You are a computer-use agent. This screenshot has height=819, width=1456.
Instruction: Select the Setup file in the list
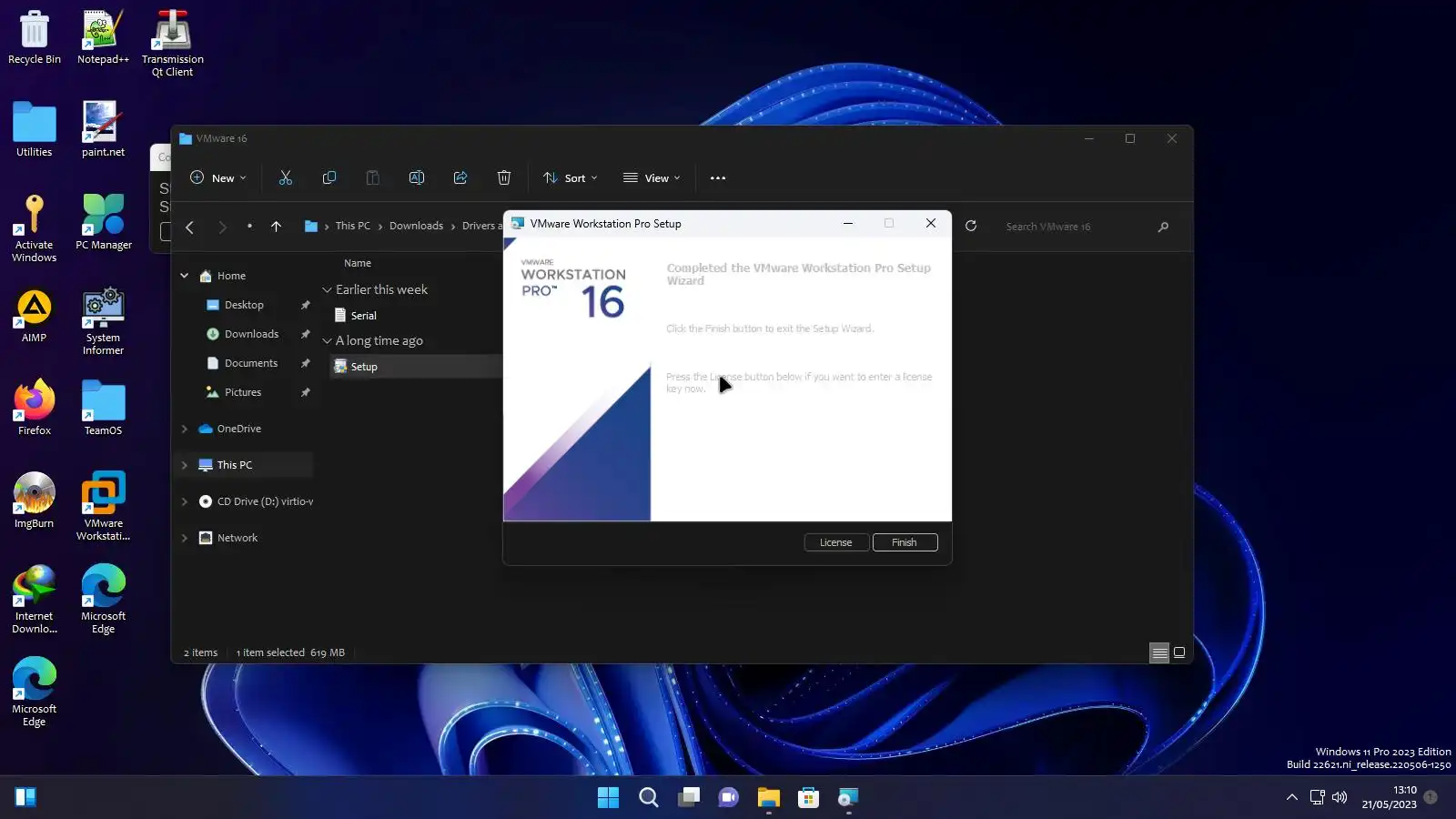click(364, 367)
